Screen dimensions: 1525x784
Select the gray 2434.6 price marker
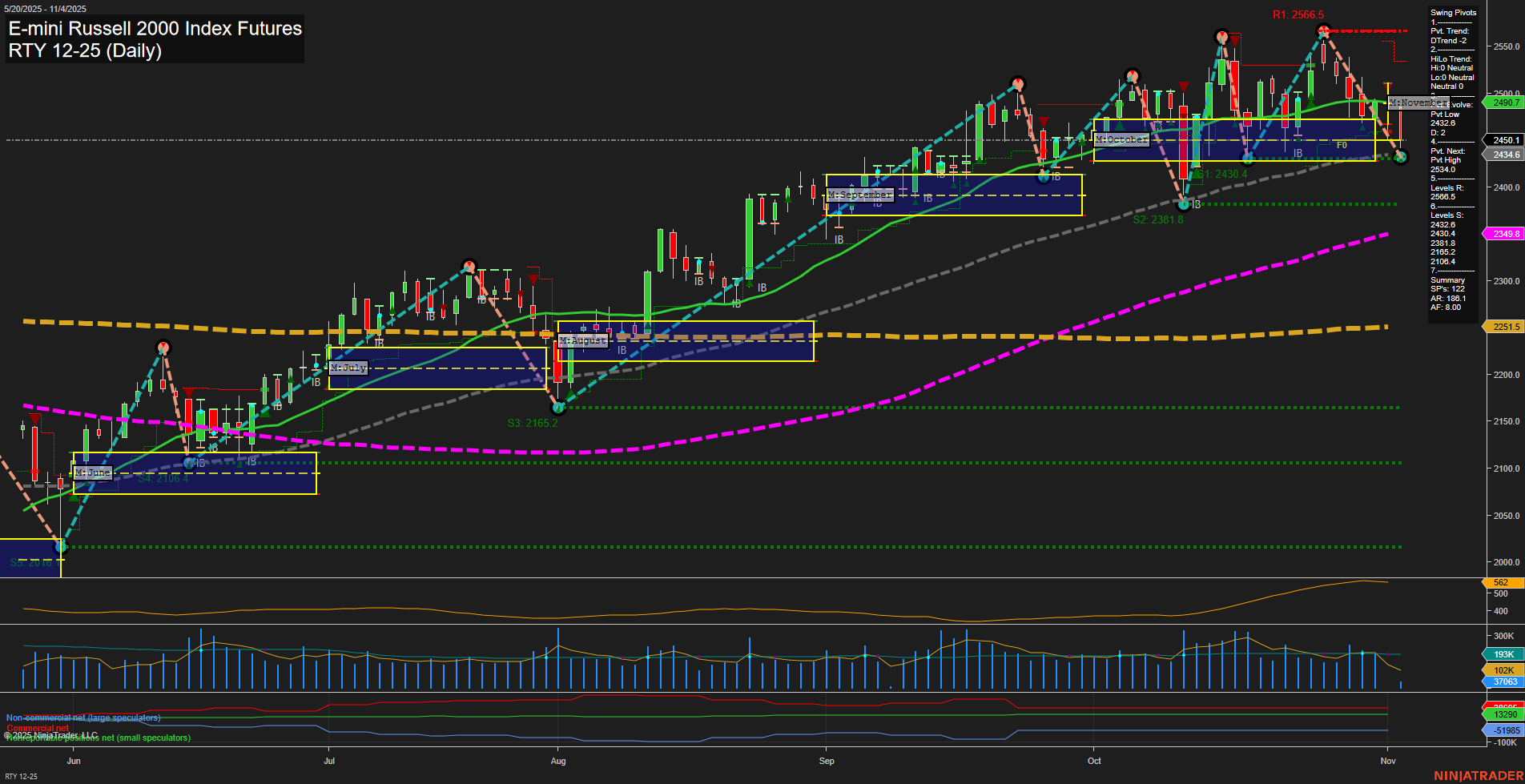(x=1504, y=155)
